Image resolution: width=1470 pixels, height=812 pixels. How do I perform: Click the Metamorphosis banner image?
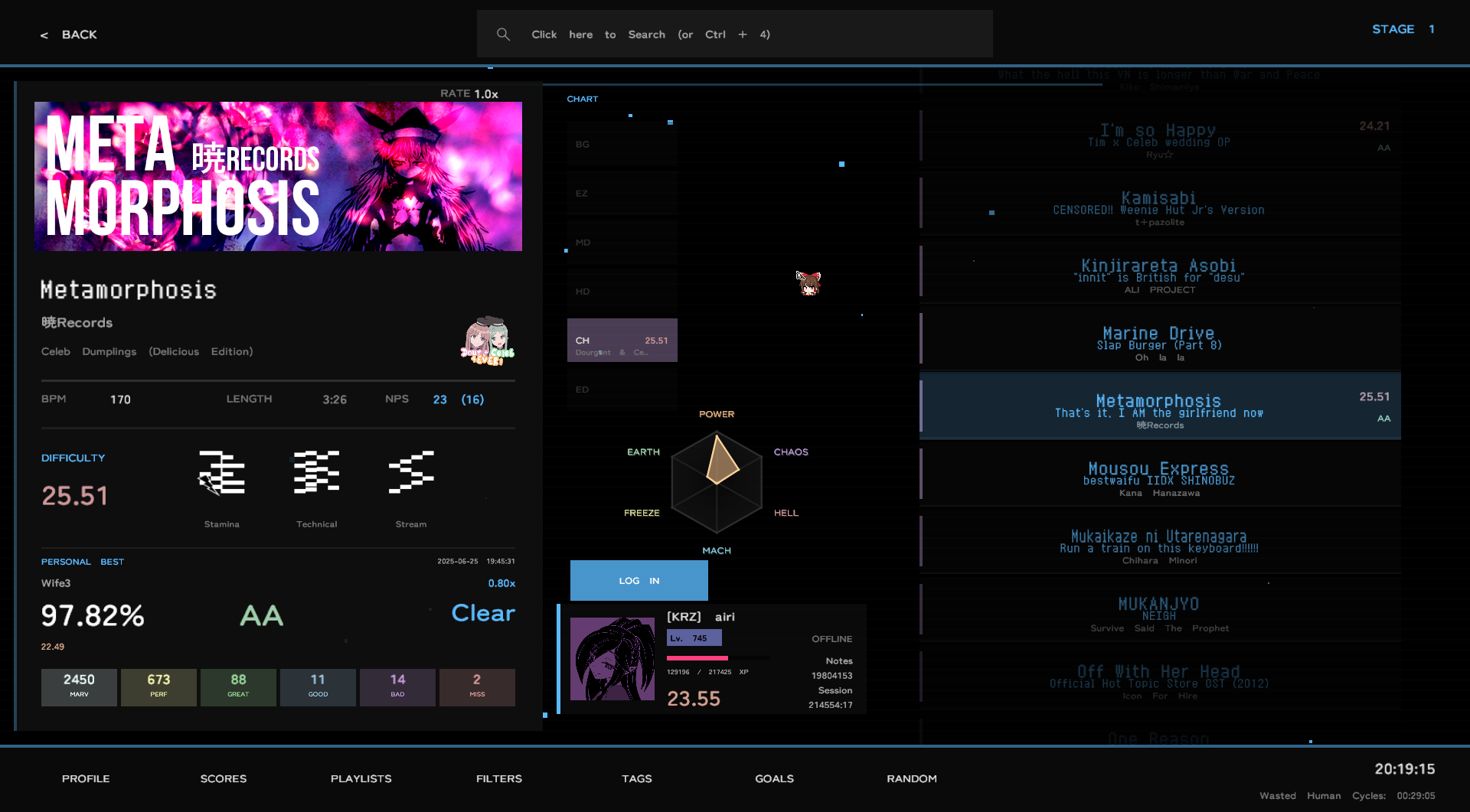[x=278, y=176]
